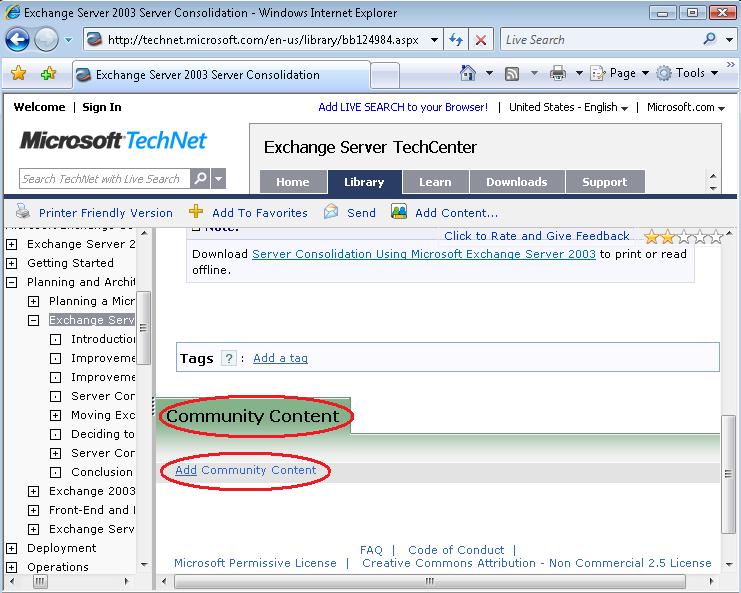741x593 pixels.
Task: Select the Exchange Server 2003 Server Consolidation tab
Action: click(221, 75)
